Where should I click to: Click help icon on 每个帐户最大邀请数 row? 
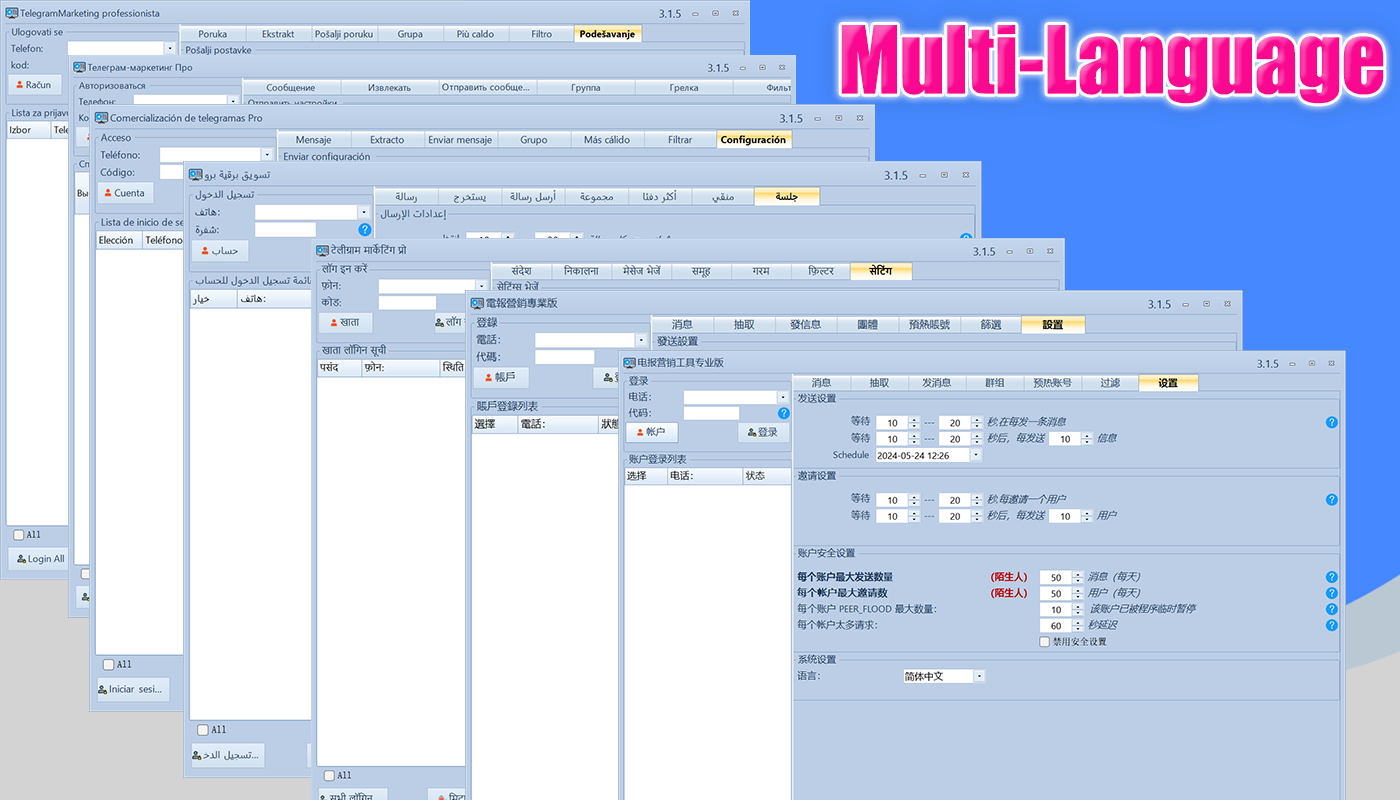(1331, 593)
